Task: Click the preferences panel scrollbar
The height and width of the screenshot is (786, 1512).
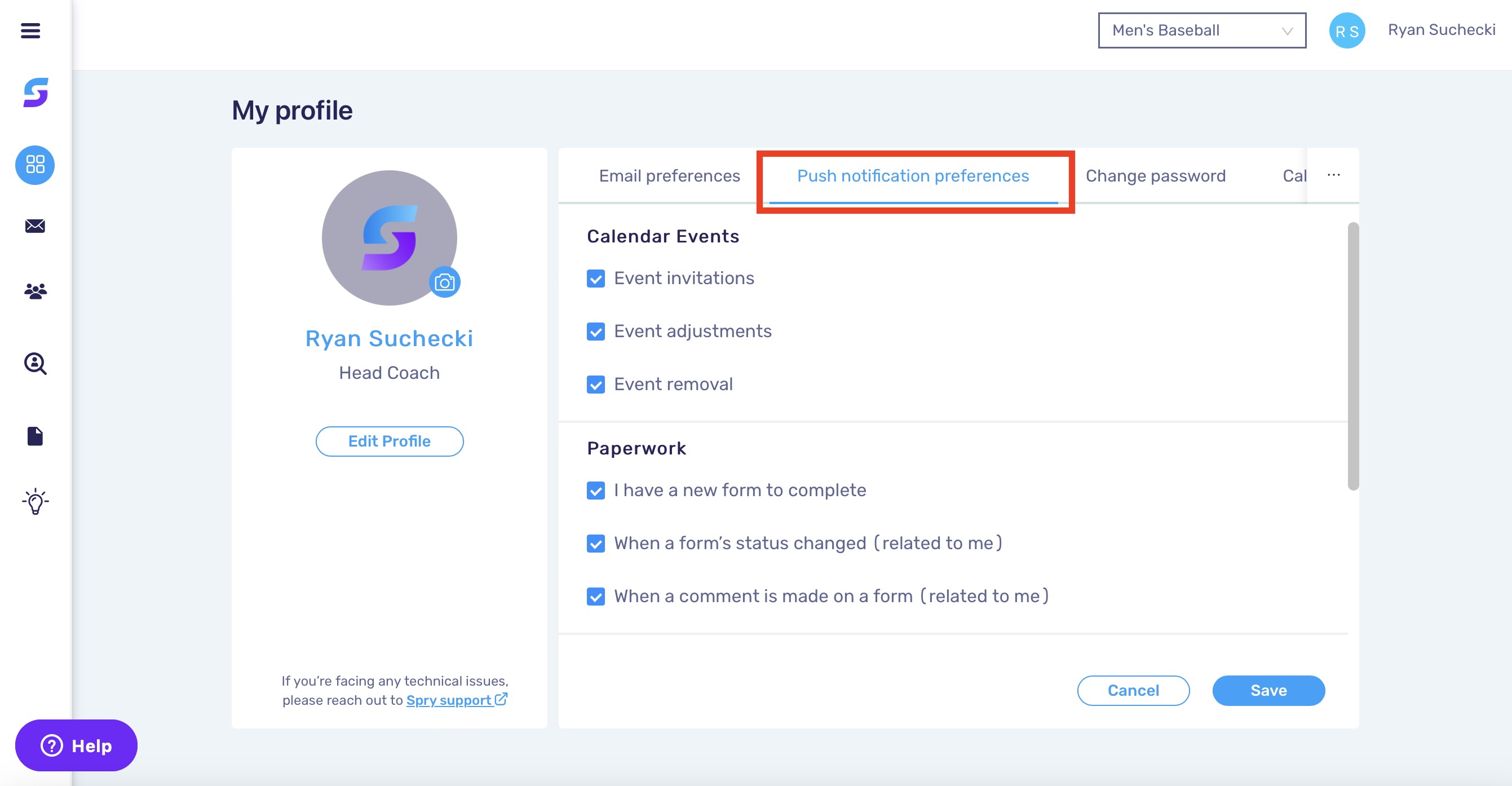Action: tap(1353, 356)
